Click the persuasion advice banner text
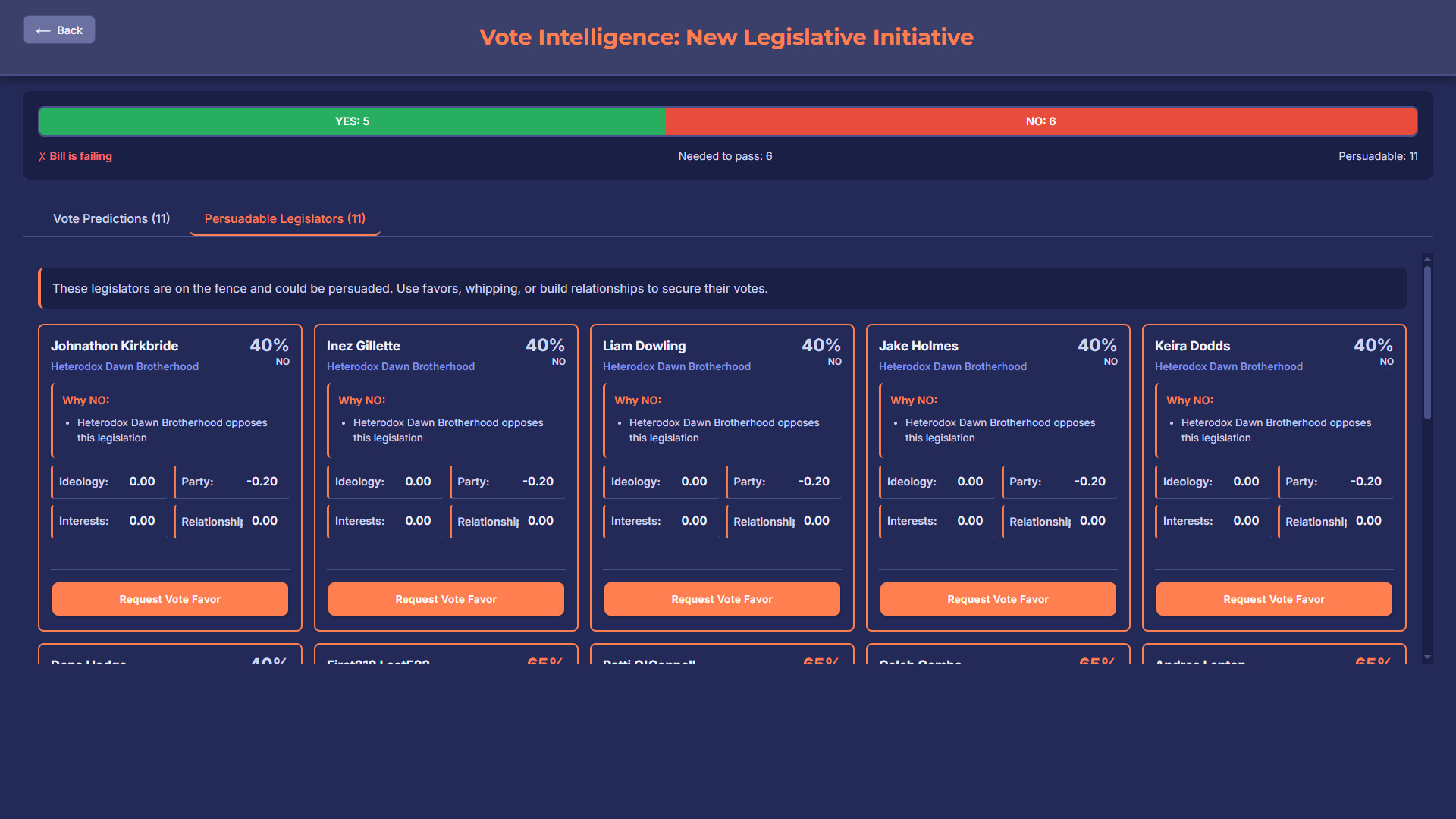This screenshot has width=1456, height=819. coord(410,288)
